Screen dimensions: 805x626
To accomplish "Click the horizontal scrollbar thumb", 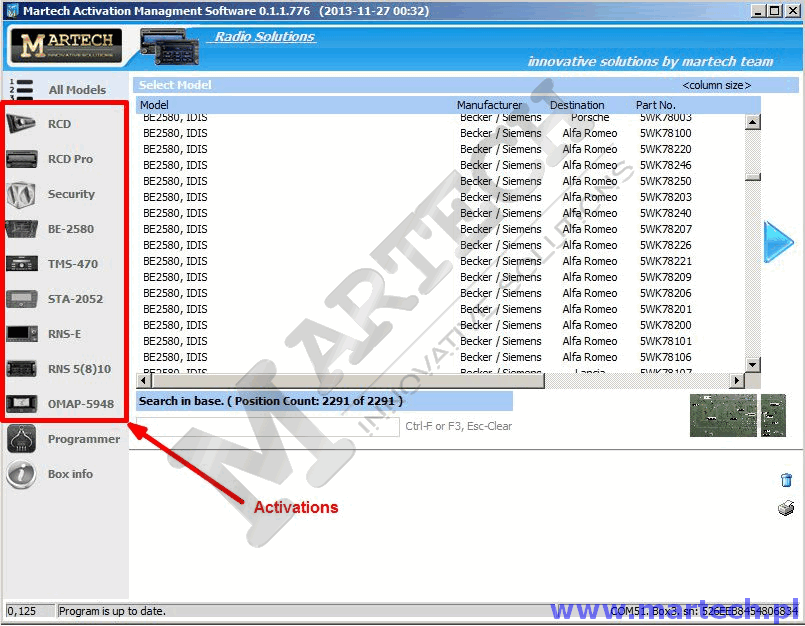I will (x=349, y=381).
